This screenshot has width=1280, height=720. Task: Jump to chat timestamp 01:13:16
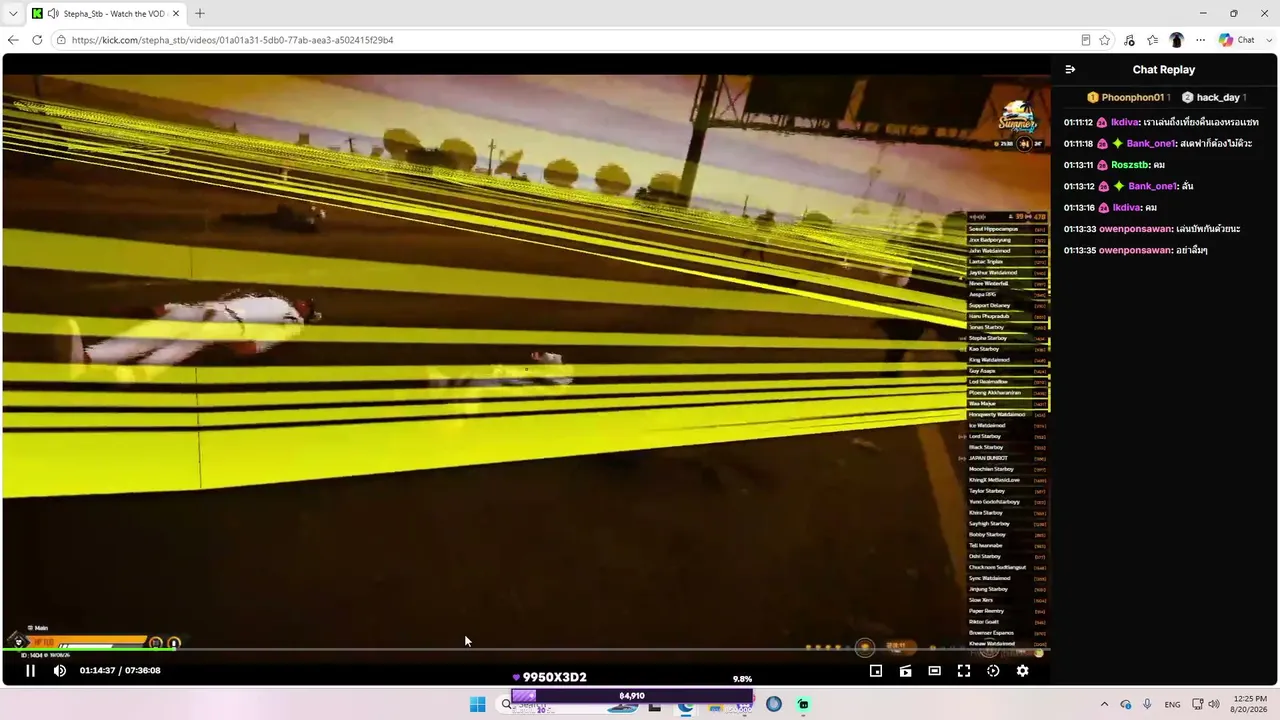[1079, 208]
